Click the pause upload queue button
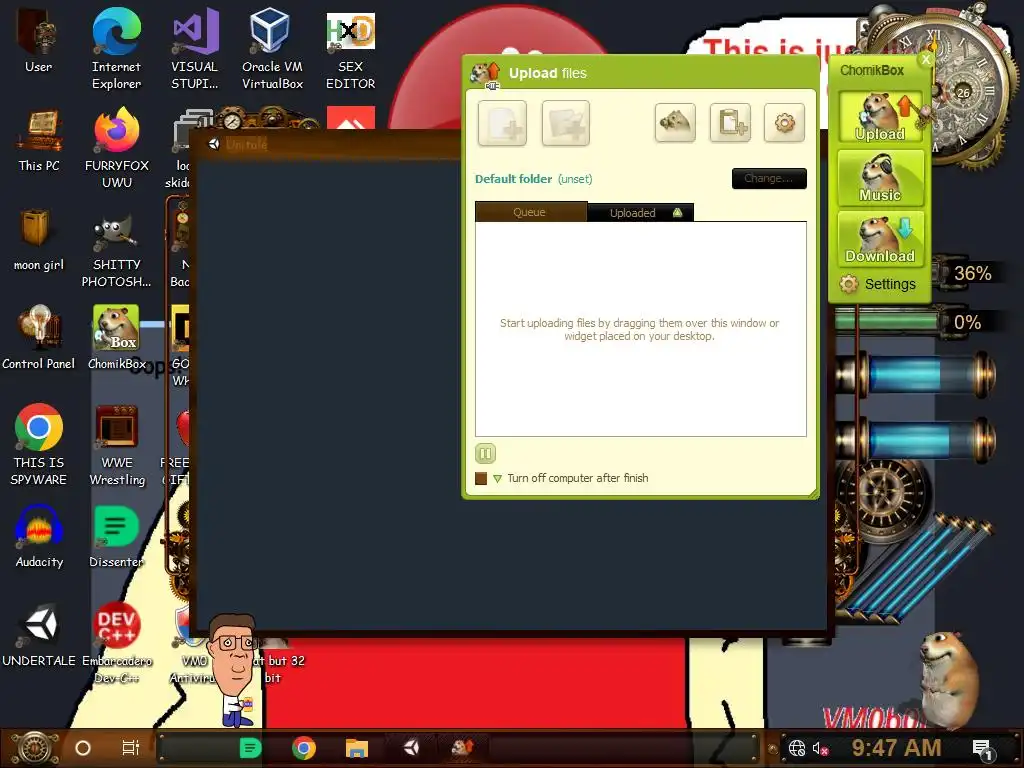The image size is (1024, 768). tap(485, 453)
